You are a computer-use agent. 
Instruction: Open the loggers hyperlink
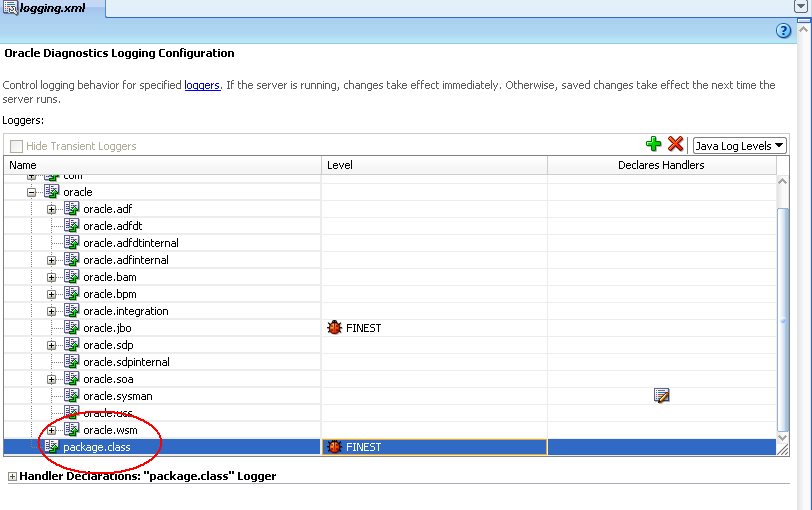point(202,85)
